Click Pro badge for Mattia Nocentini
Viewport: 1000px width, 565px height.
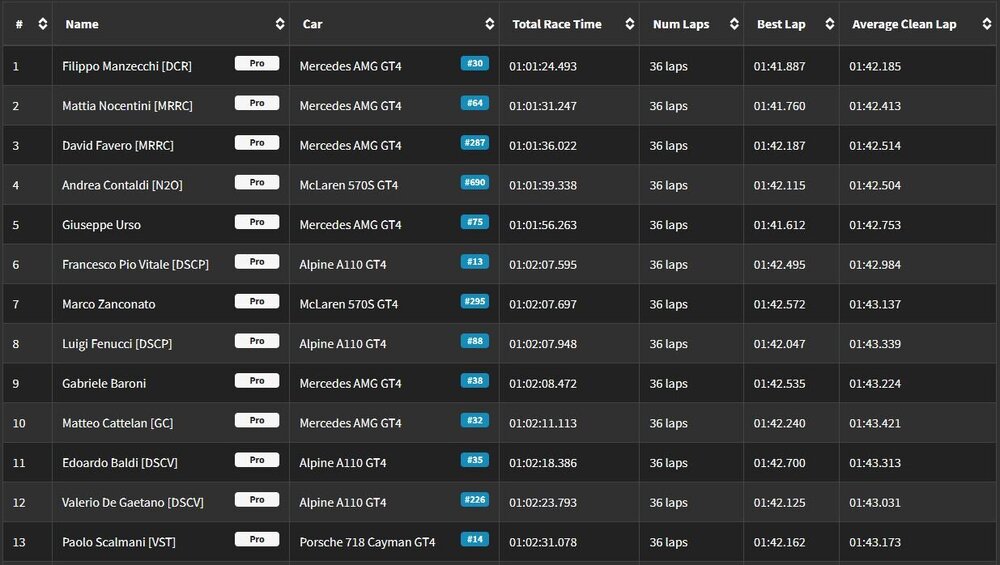(x=257, y=103)
